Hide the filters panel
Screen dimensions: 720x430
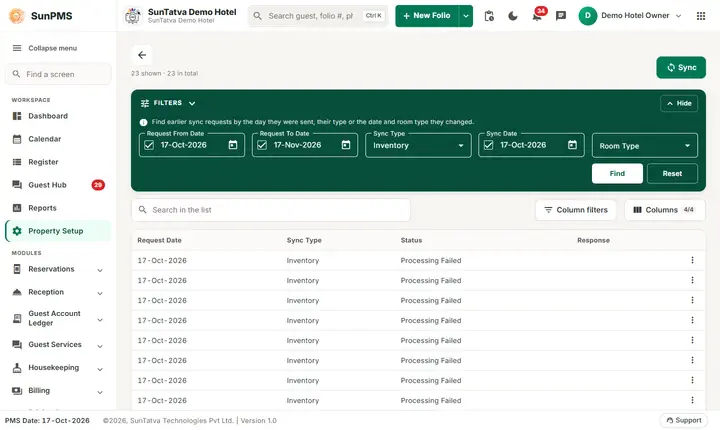pos(679,103)
